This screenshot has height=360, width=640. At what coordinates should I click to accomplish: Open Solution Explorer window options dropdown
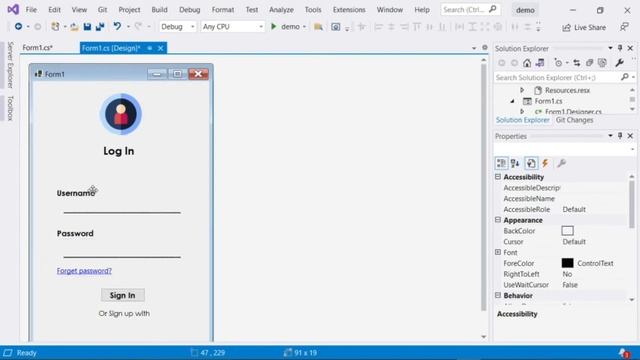coord(611,48)
